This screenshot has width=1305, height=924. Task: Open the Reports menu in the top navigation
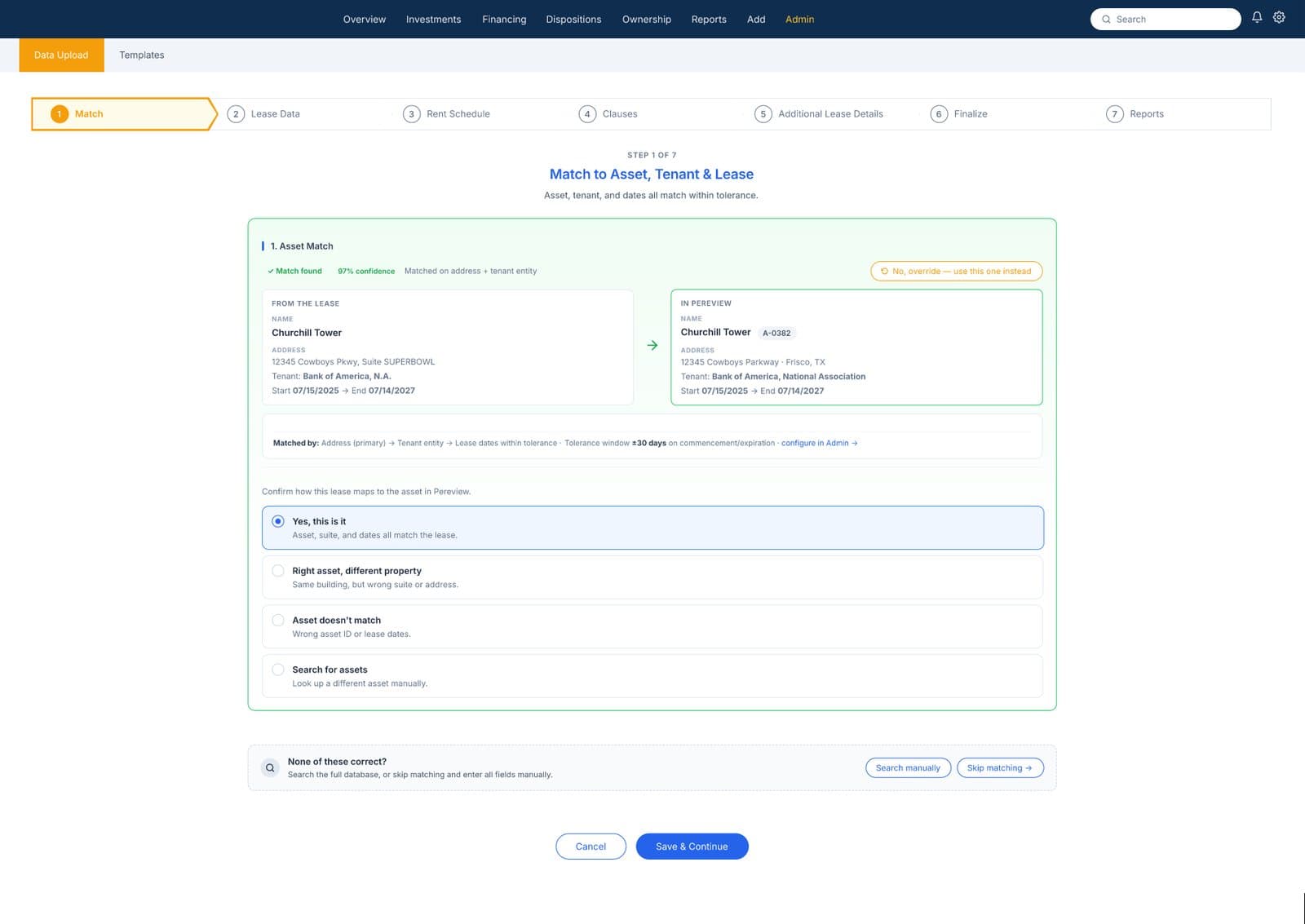pyautogui.click(x=709, y=20)
